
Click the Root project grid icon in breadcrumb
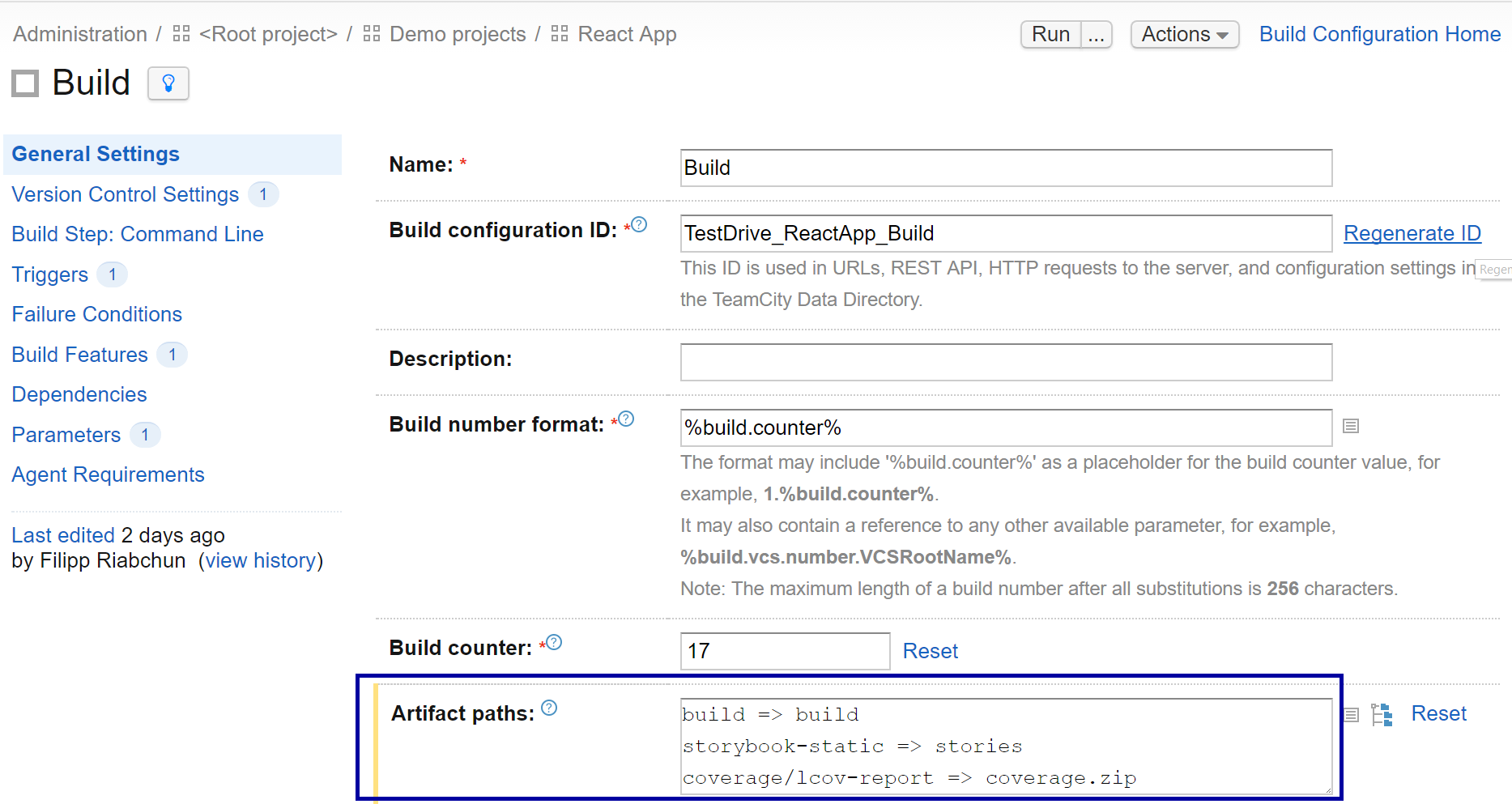(x=181, y=33)
